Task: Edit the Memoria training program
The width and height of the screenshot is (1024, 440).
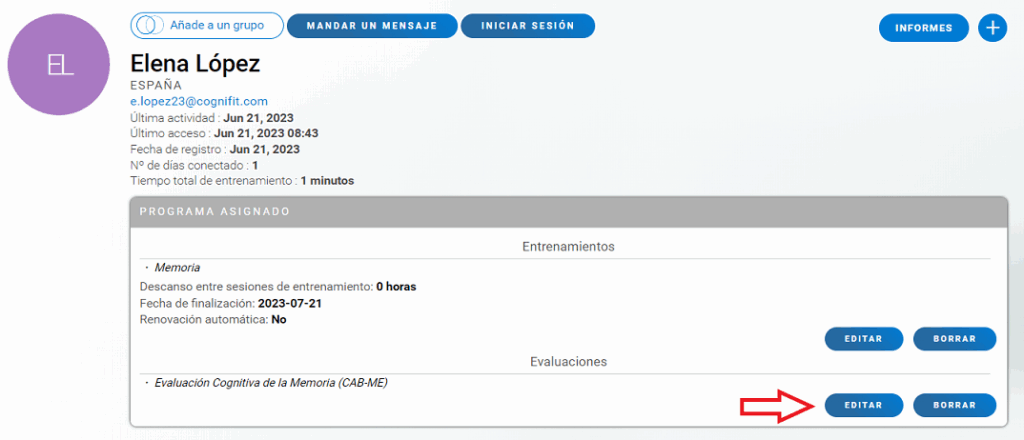Action: click(x=864, y=339)
